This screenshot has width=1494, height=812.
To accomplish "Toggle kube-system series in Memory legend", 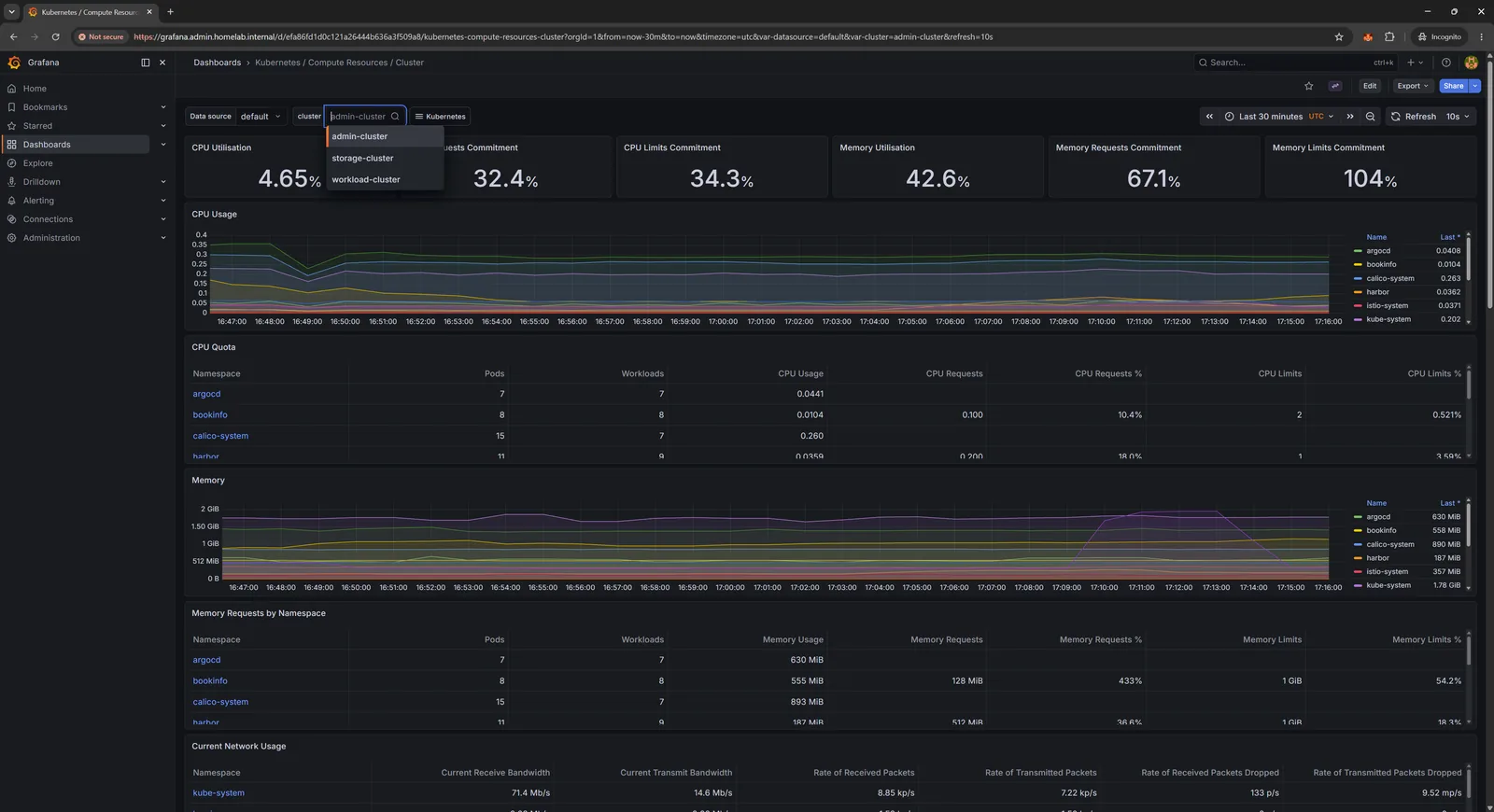I will [x=1388, y=585].
